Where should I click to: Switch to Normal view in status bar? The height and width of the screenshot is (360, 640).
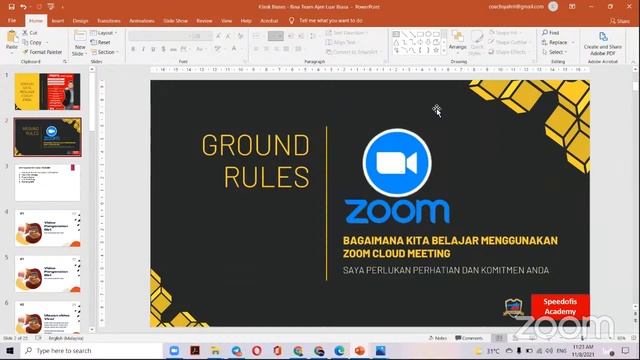499,338
